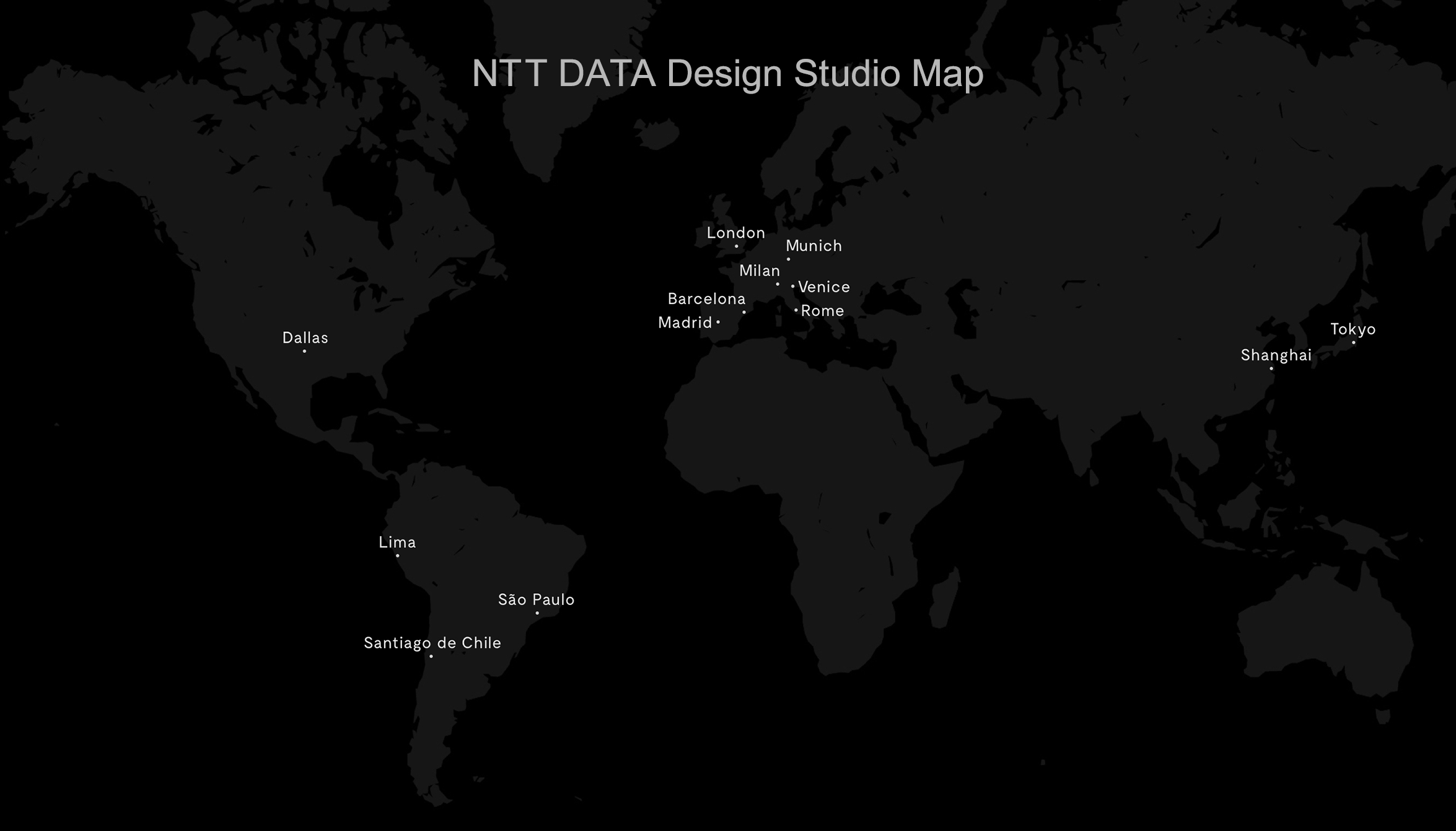
Task: Click the map dot beside Venice
Action: [x=792, y=286]
